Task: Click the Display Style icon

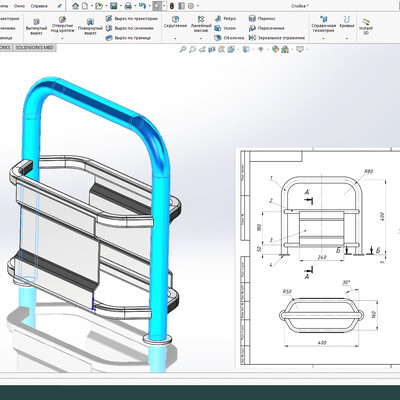Action: 246,50
